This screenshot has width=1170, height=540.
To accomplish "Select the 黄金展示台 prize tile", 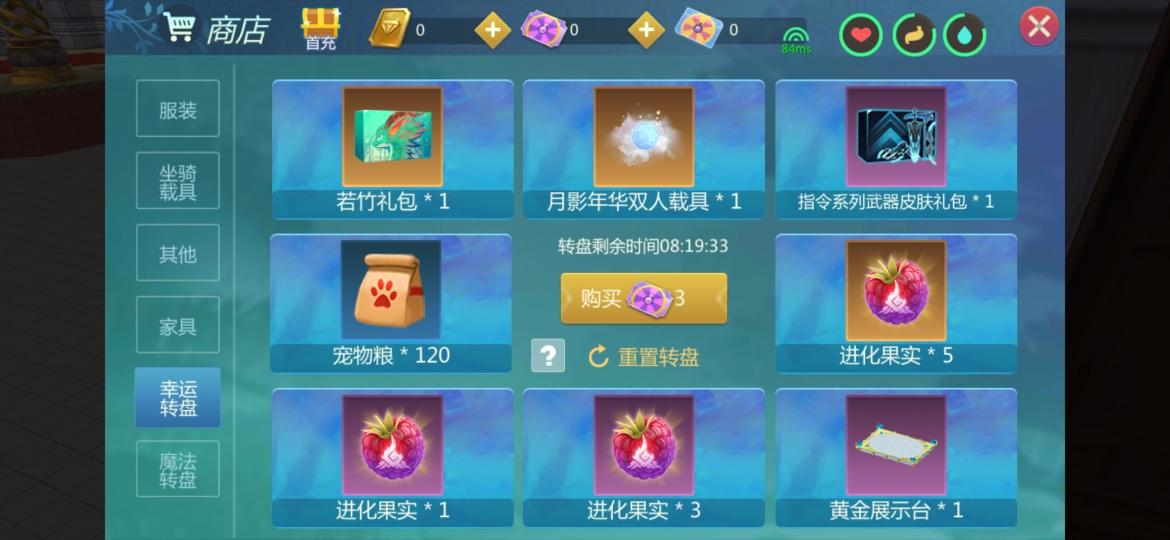I will pos(896,458).
